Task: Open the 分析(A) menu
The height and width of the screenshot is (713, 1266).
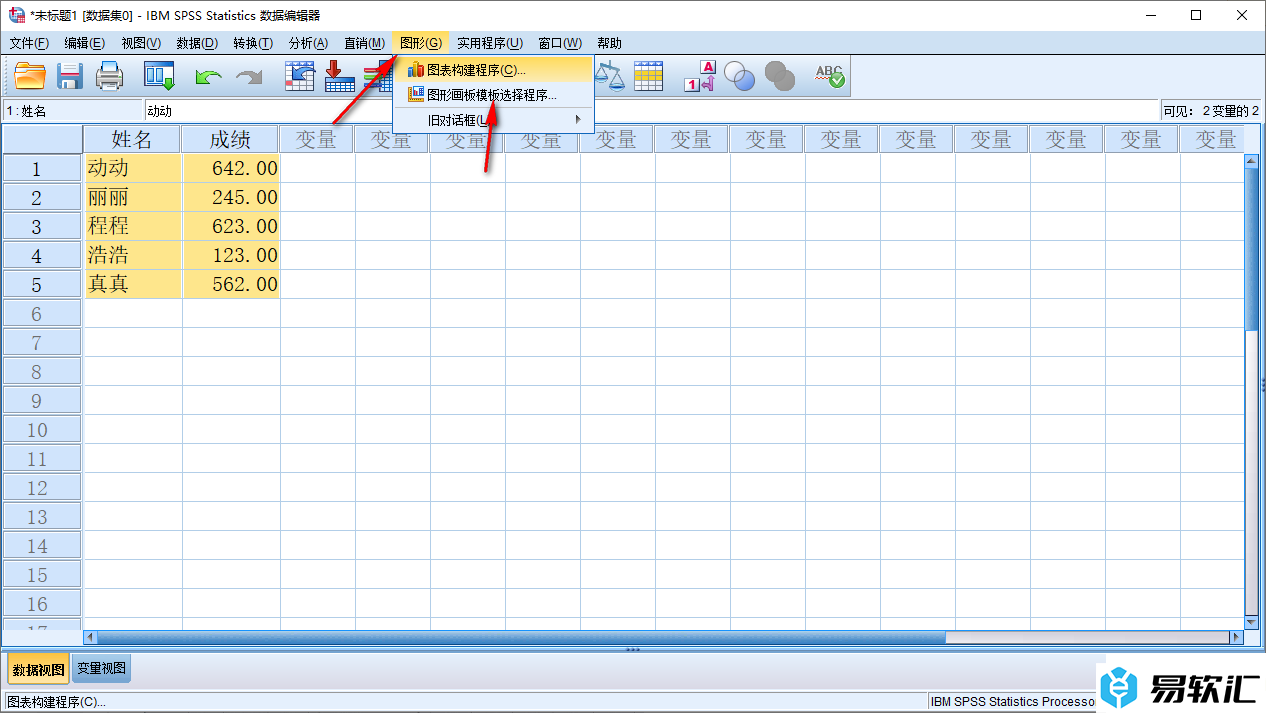Action: coord(308,43)
